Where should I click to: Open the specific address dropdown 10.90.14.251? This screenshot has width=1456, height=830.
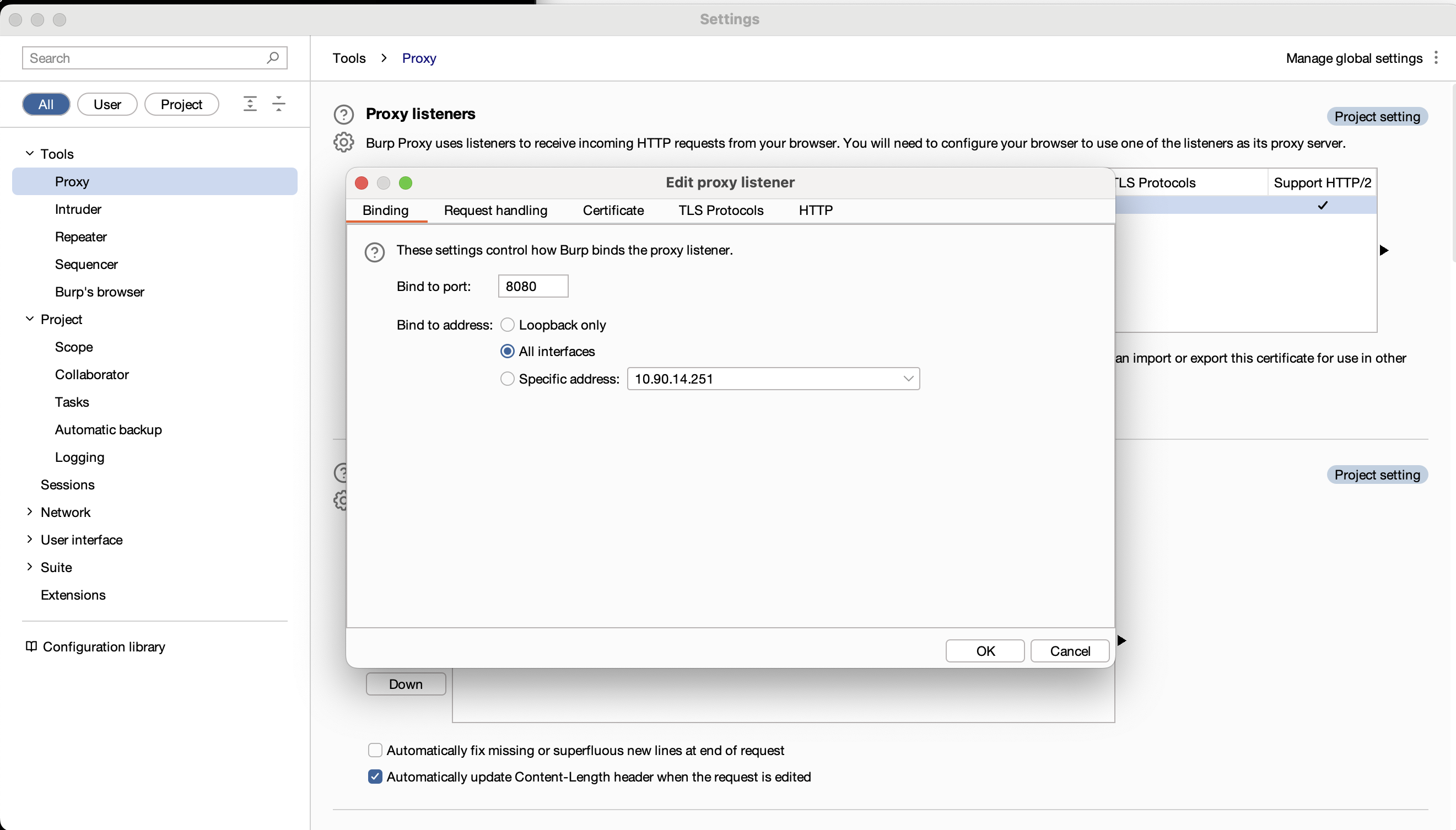tap(773, 379)
